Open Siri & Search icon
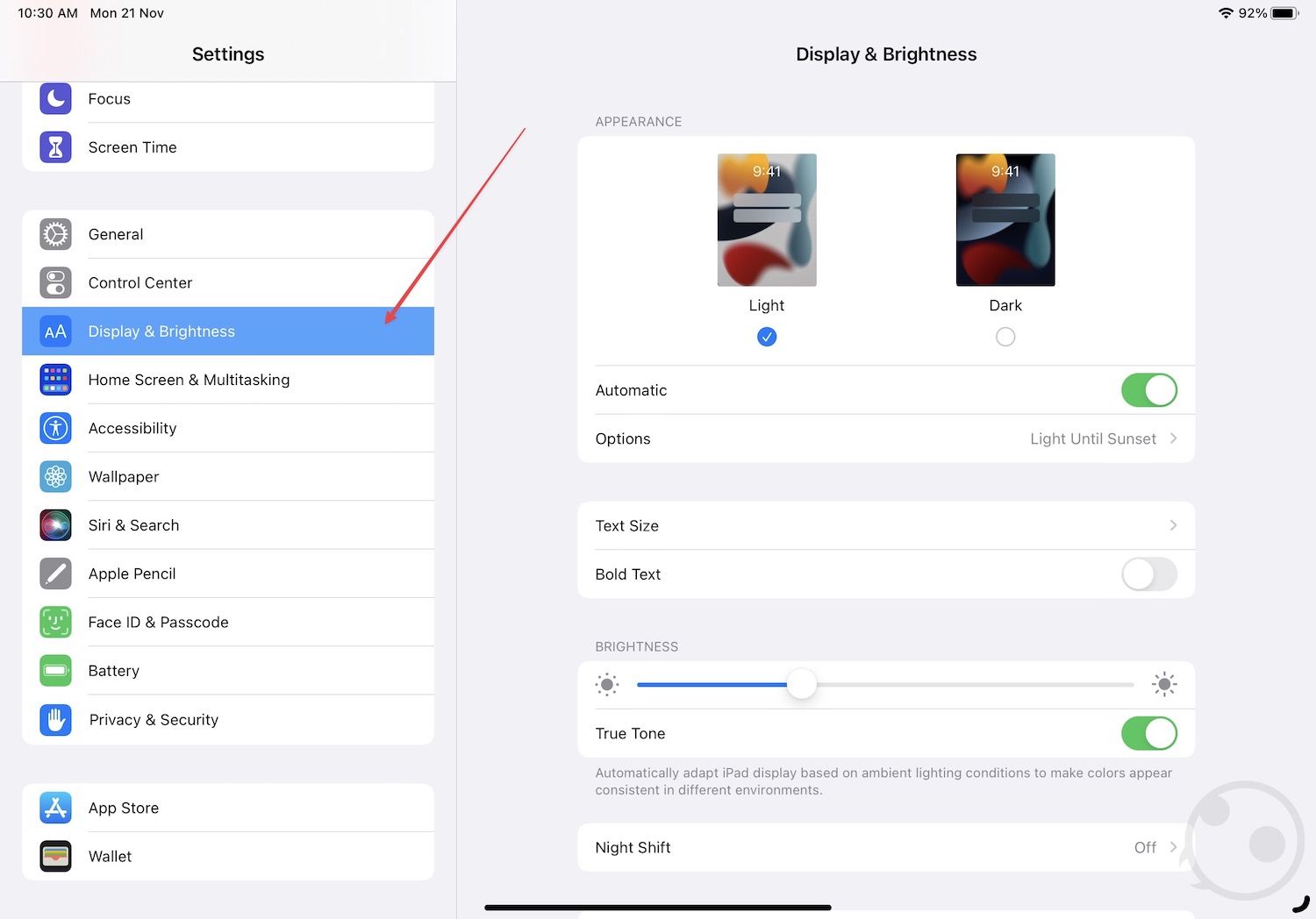1316x919 pixels. coord(55,525)
